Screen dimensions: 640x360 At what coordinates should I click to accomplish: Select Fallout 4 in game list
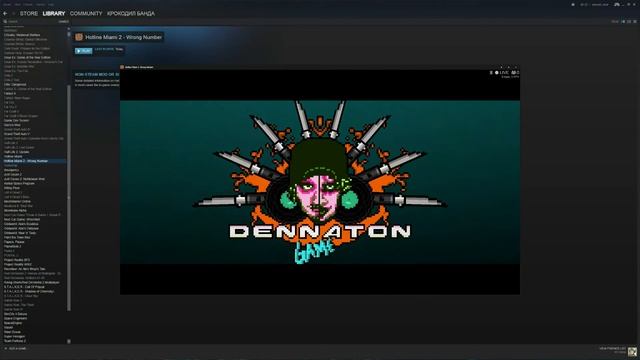tap(10, 93)
